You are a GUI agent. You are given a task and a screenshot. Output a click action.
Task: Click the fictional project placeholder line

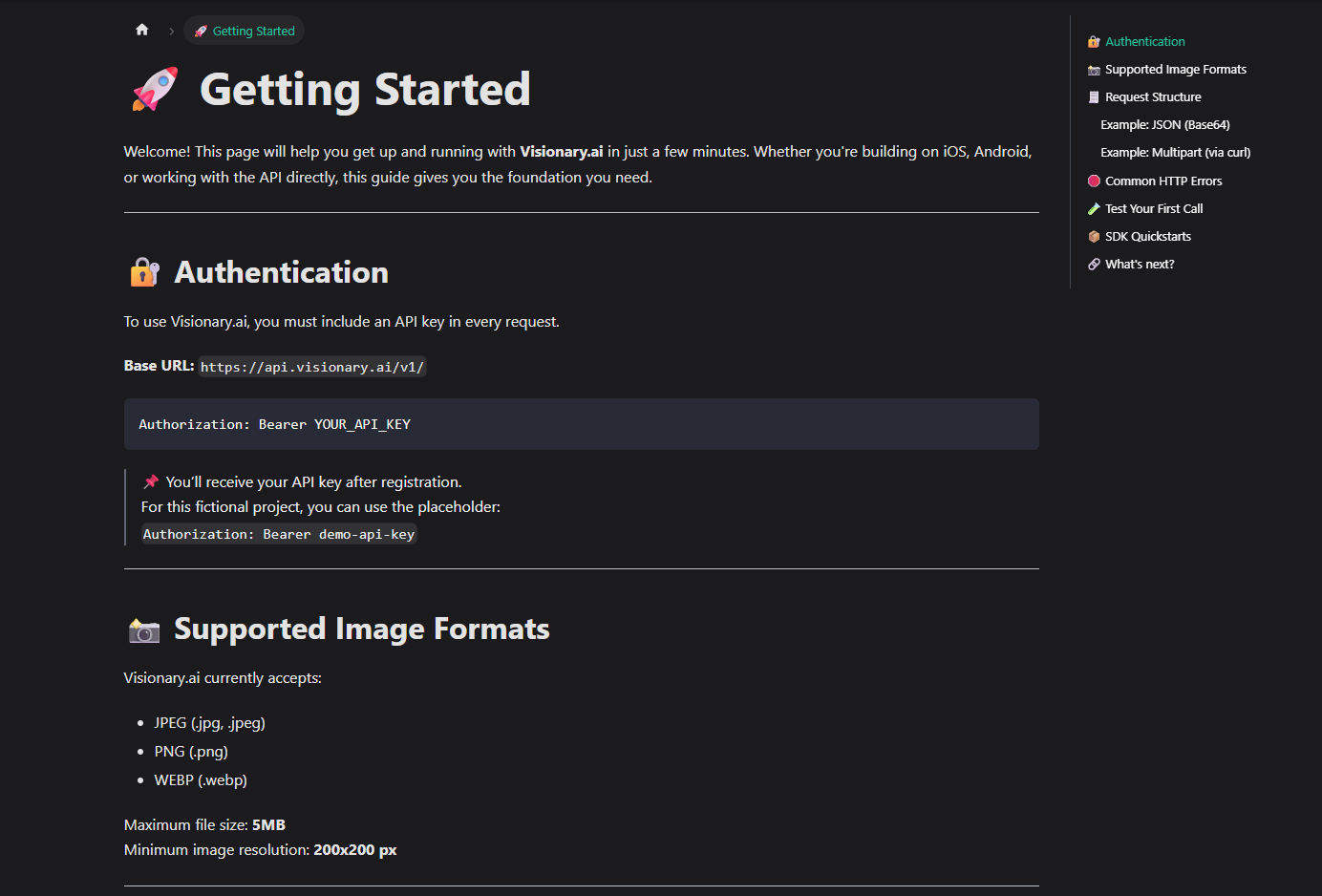pyautogui.click(x=321, y=507)
